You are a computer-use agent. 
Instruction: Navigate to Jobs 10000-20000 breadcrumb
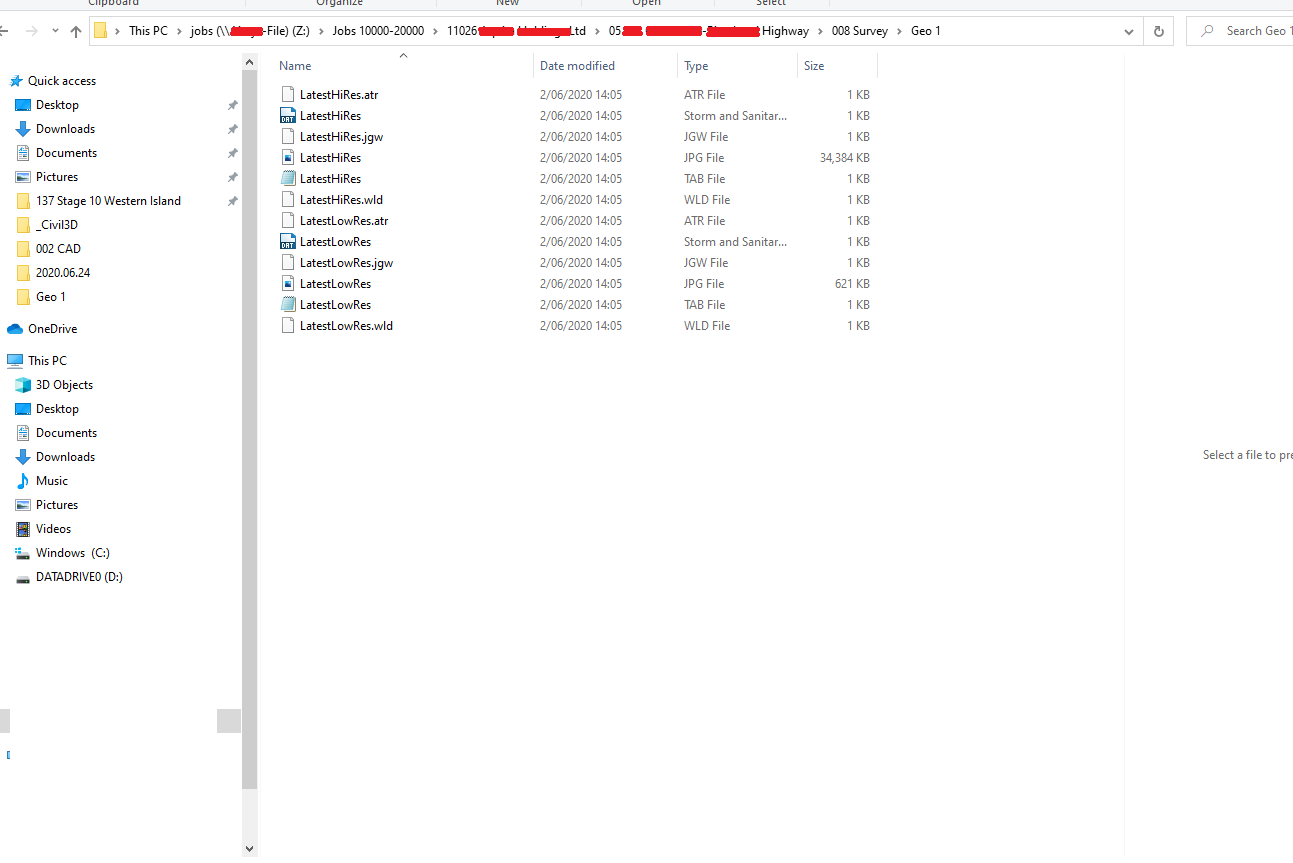pos(378,31)
